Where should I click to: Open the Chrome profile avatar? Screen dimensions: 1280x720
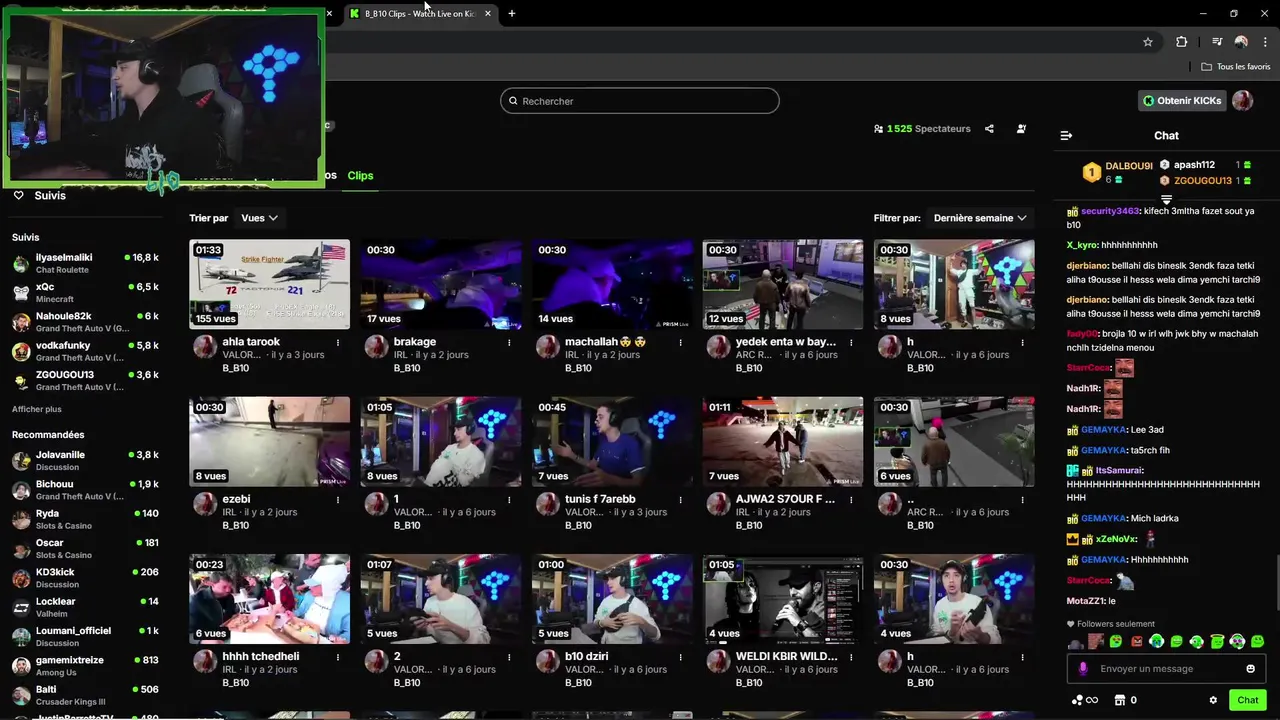tap(1241, 42)
